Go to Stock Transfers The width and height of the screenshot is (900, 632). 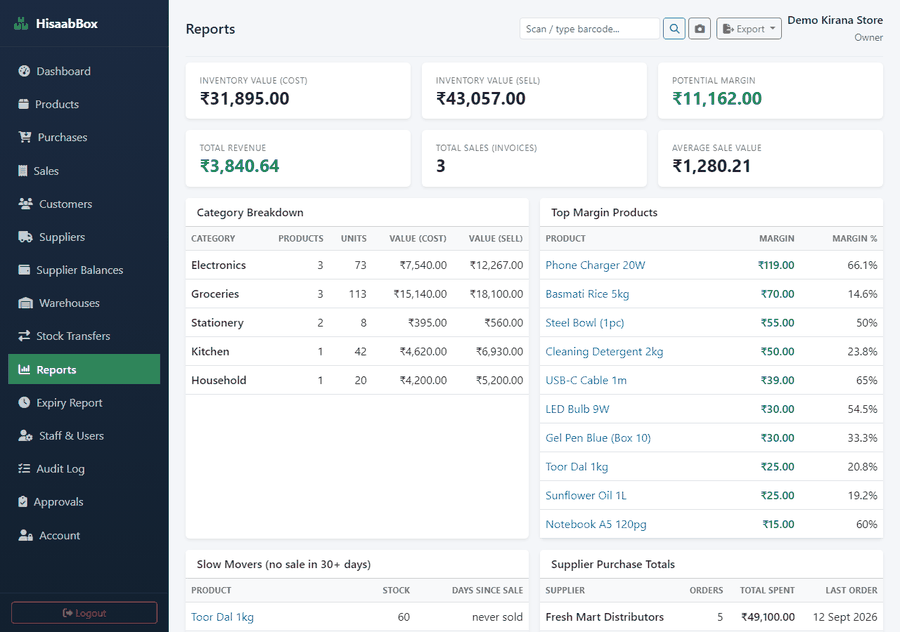tap(84, 336)
